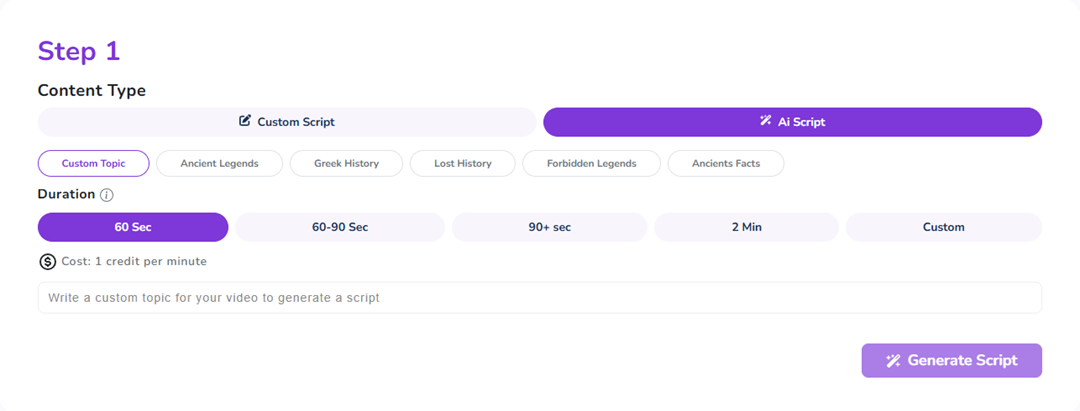Set duration to 60-90 Sec
The width and height of the screenshot is (1080, 411).
click(x=340, y=227)
